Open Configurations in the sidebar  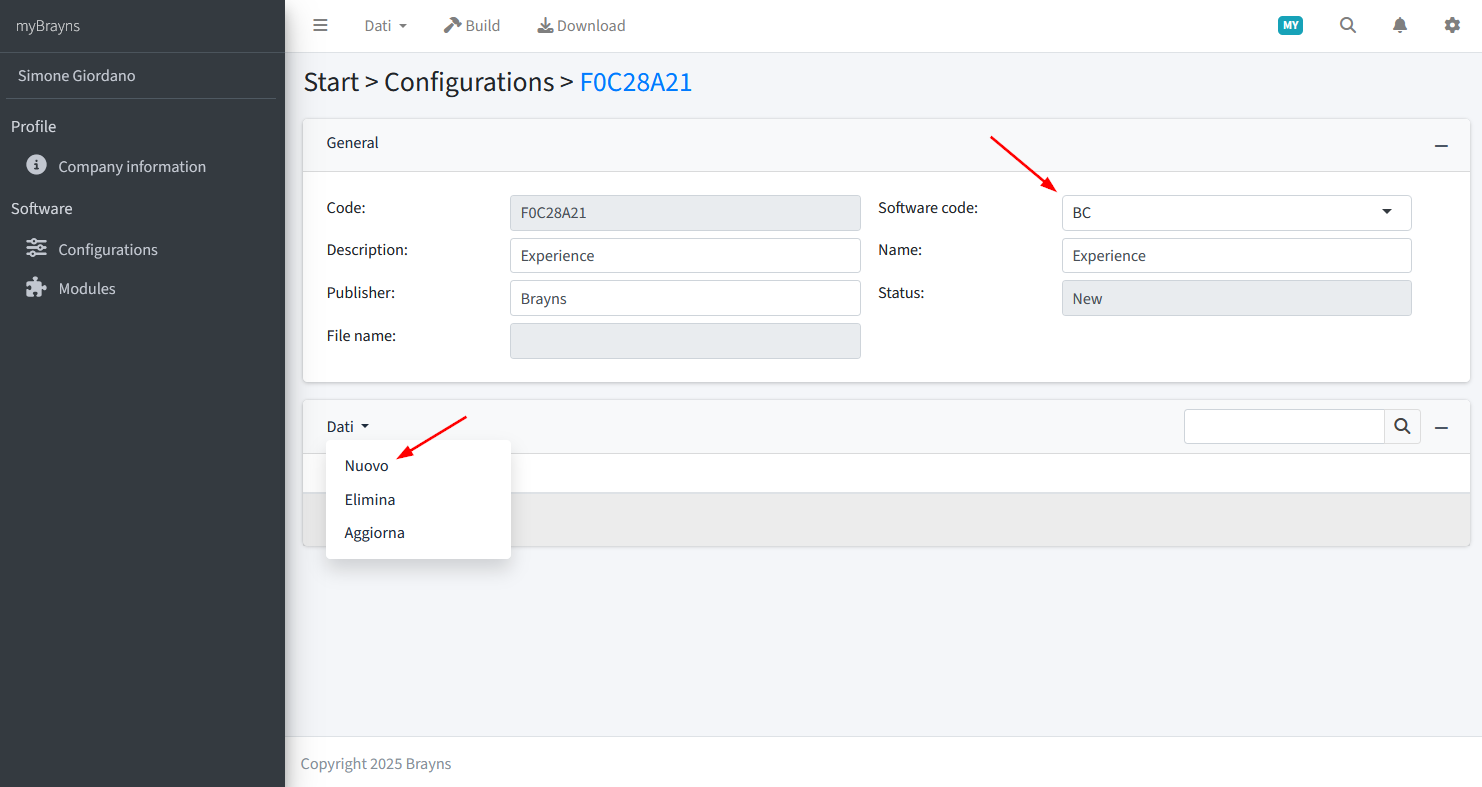coord(92,249)
